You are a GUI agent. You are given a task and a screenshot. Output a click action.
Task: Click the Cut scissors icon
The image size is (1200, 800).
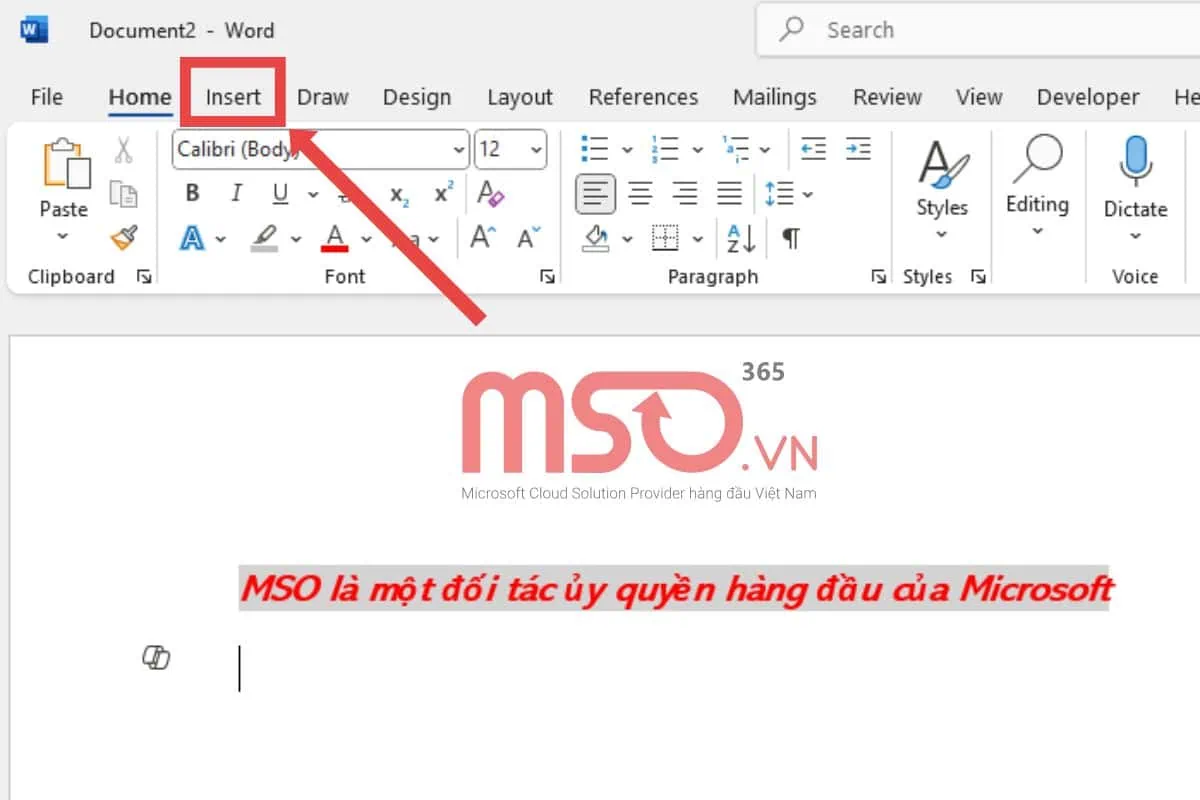point(126,150)
